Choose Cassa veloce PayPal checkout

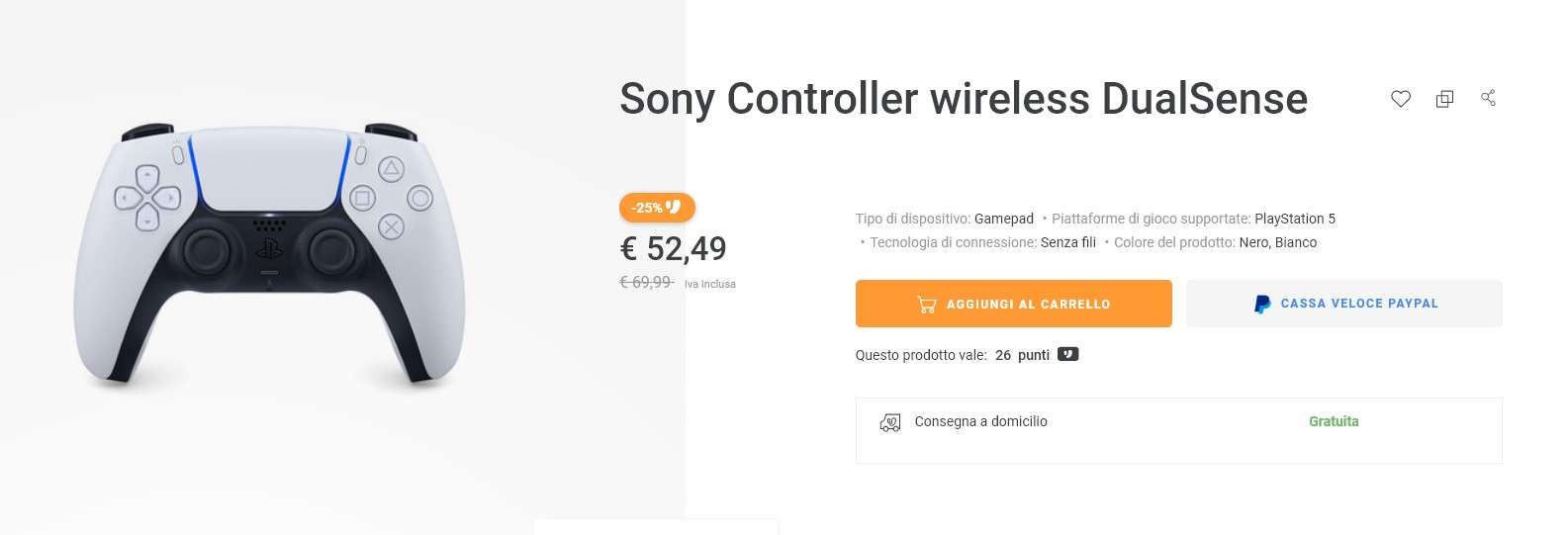[x=1343, y=304]
